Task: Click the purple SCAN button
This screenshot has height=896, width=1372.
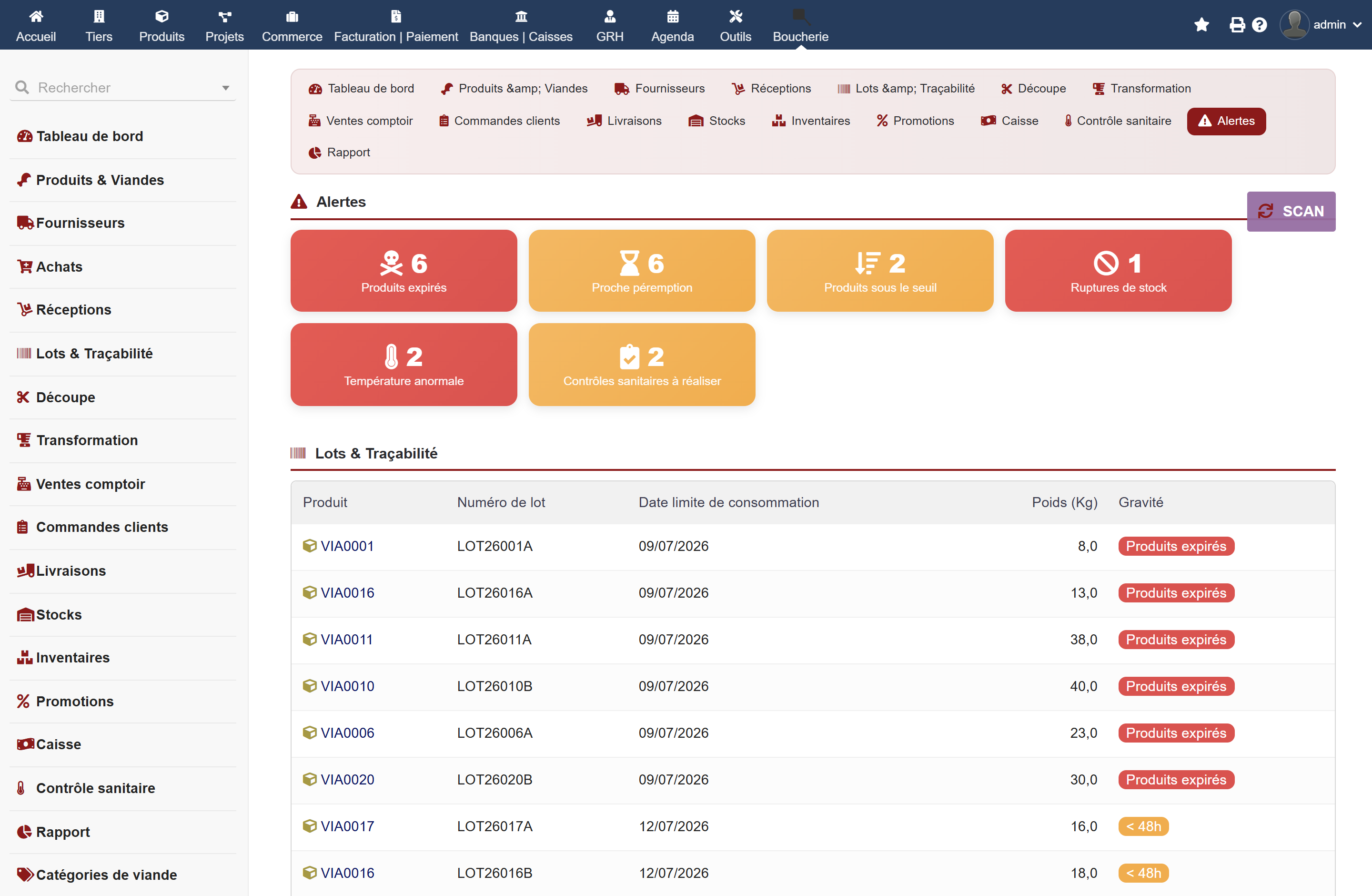Action: [1291, 212]
